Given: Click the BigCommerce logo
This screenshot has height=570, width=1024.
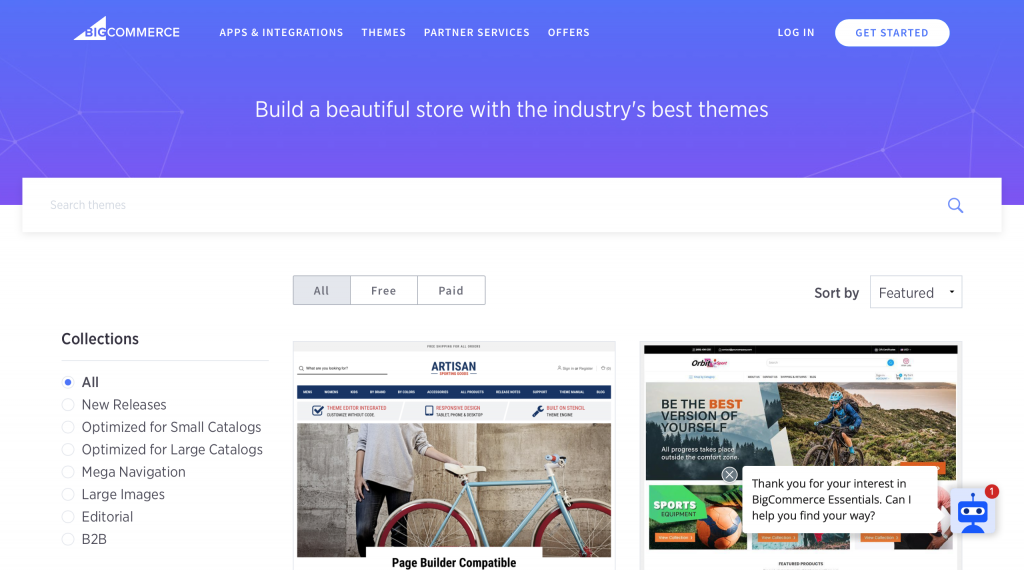Looking at the screenshot, I should pyautogui.click(x=127, y=29).
